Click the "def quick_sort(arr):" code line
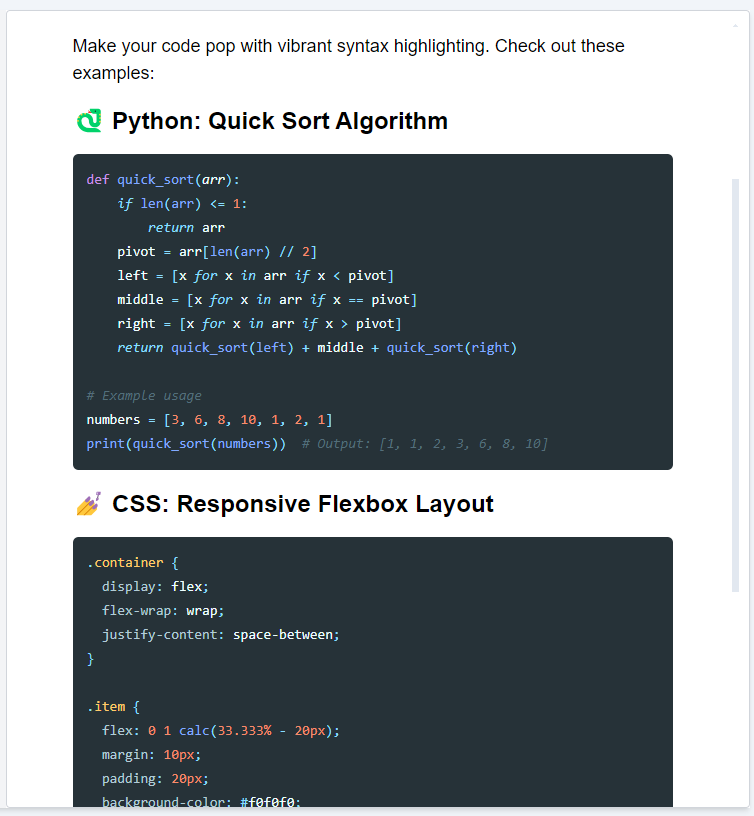The width and height of the screenshot is (754, 816). pyautogui.click(x=163, y=180)
